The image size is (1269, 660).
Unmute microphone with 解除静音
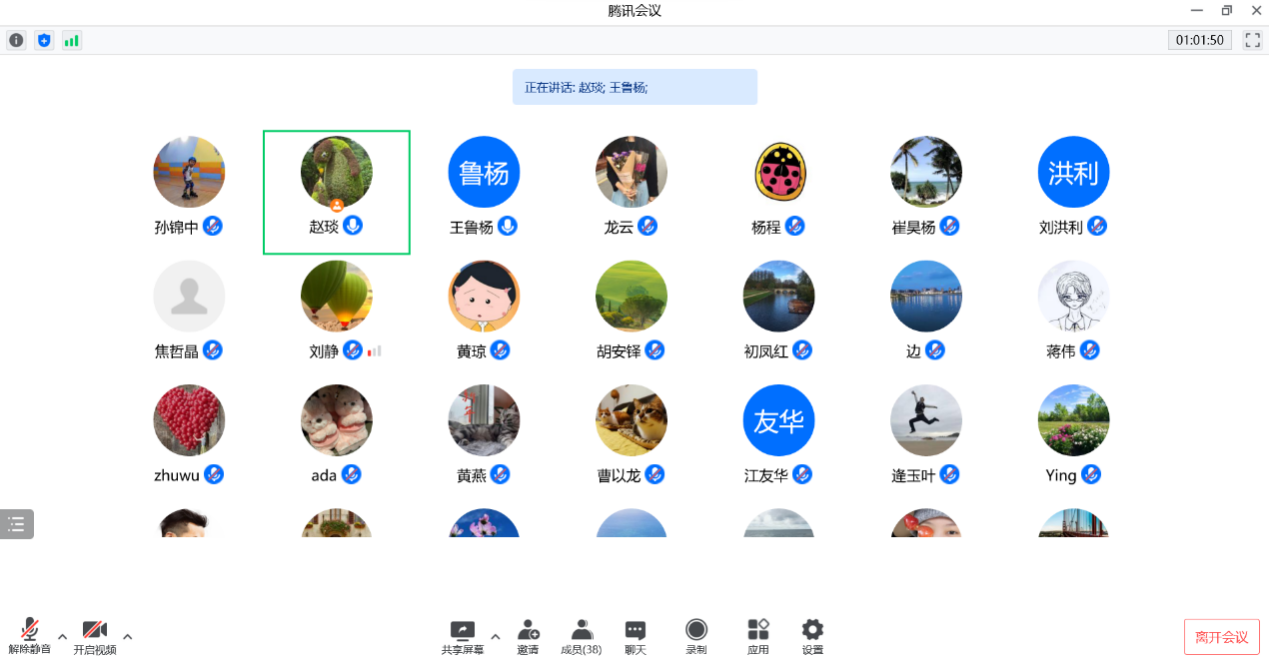click(x=30, y=635)
